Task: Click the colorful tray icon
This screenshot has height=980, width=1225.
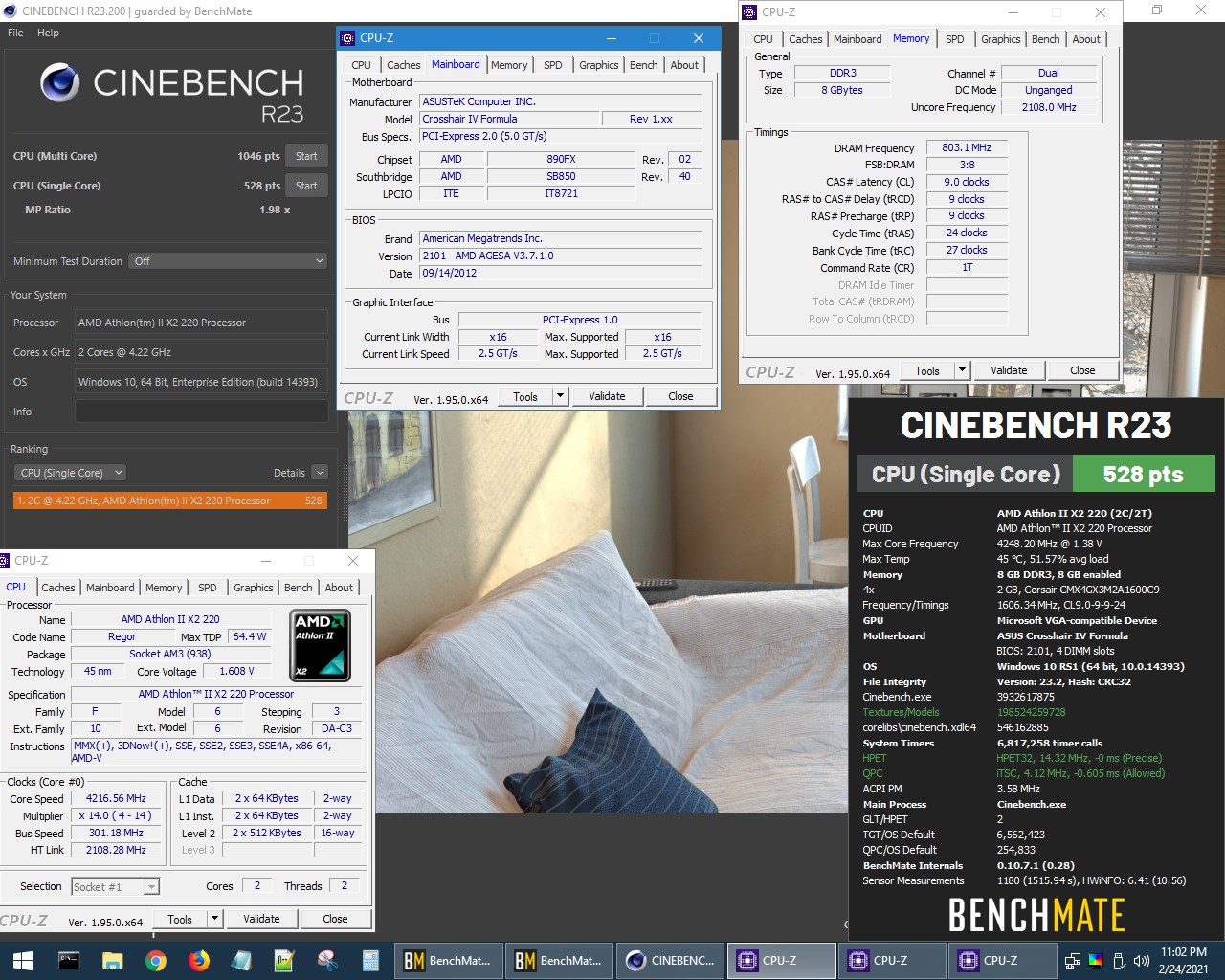Action: click(x=1096, y=960)
